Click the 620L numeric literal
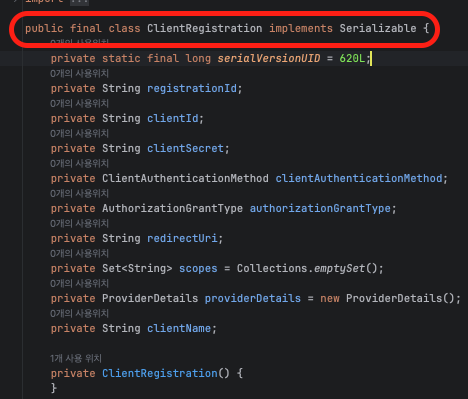This screenshot has height=399, width=468. tap(352, 58)
